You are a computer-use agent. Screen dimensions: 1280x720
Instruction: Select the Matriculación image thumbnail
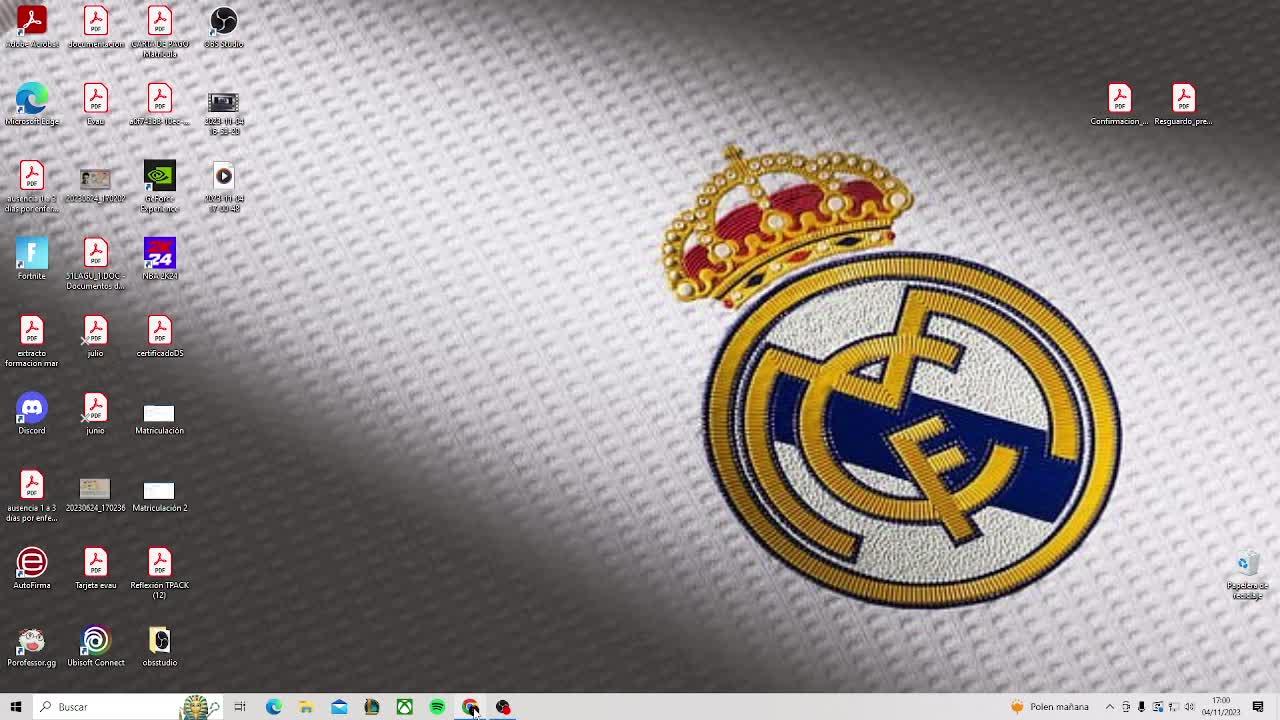coord(160,418)
